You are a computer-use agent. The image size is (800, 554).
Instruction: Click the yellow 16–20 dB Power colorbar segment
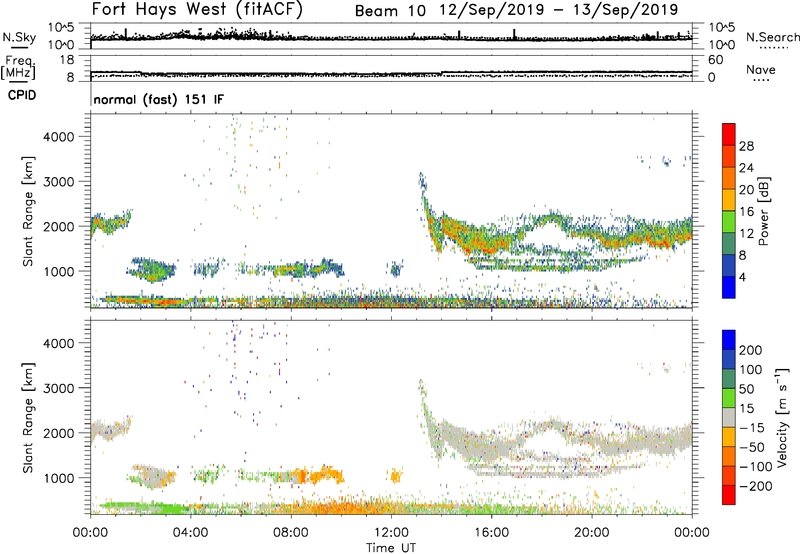(x=729, y=200)
